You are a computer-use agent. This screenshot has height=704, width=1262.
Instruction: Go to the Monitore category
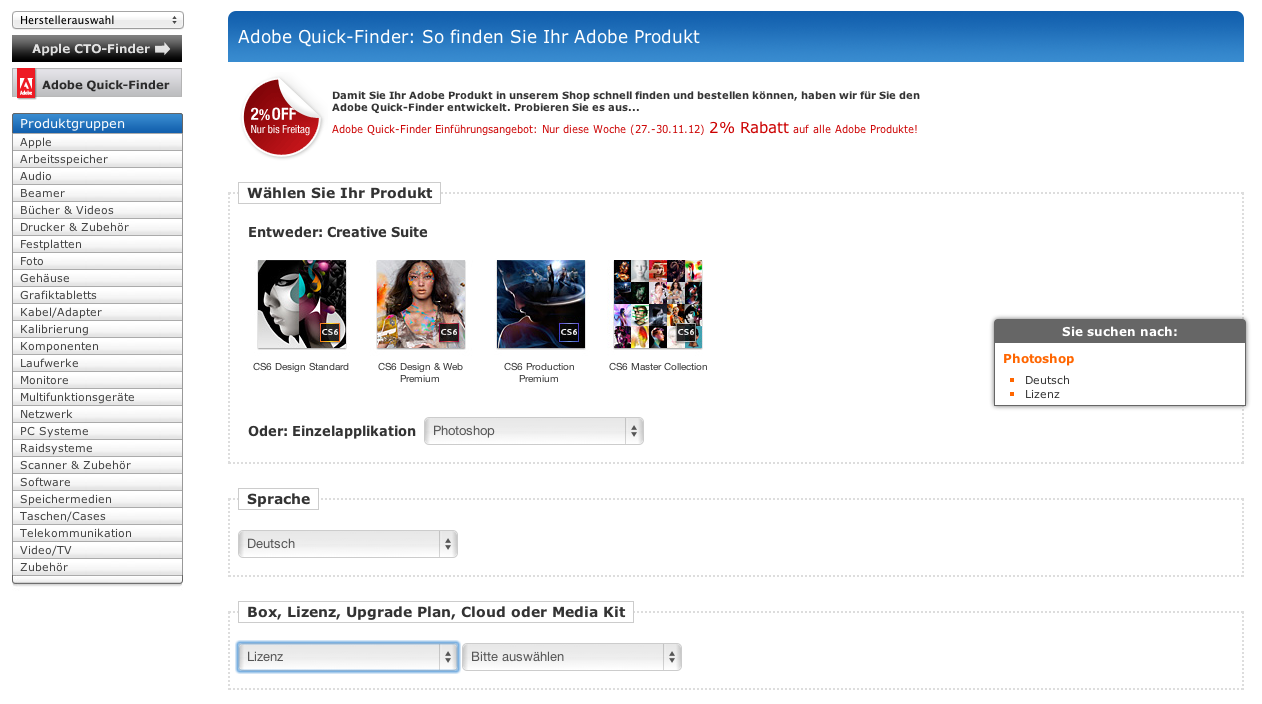coord(45,380)
